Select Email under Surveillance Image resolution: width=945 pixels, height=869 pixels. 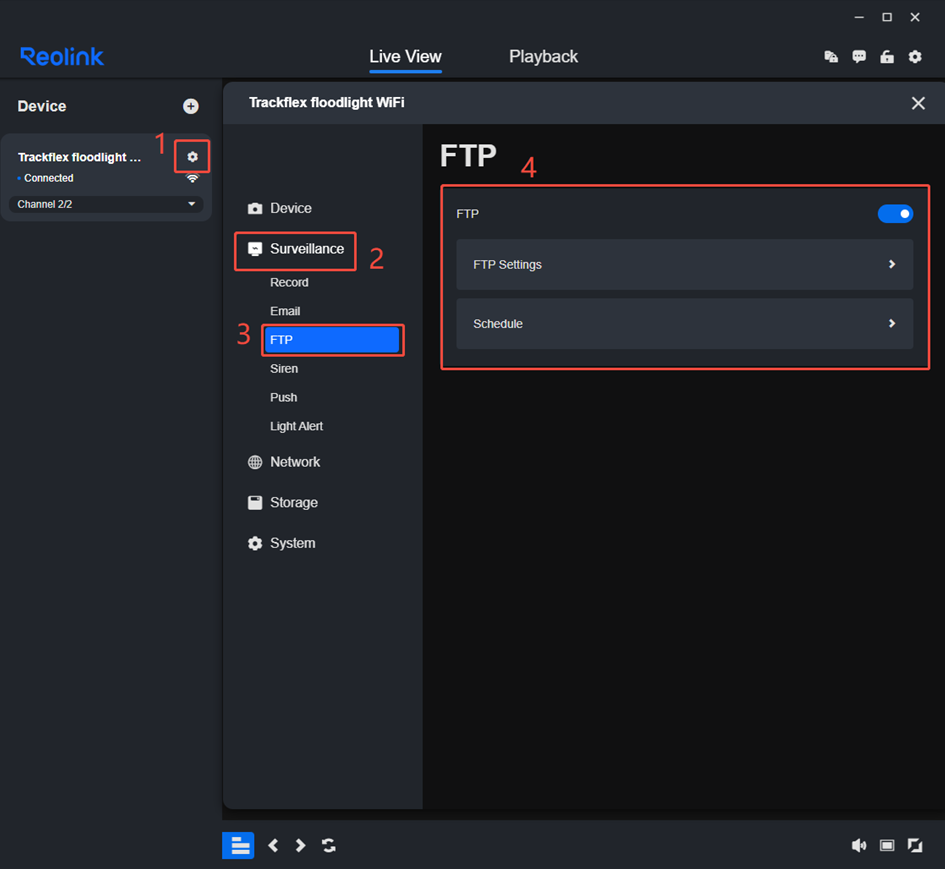click(x=285, y=312)
